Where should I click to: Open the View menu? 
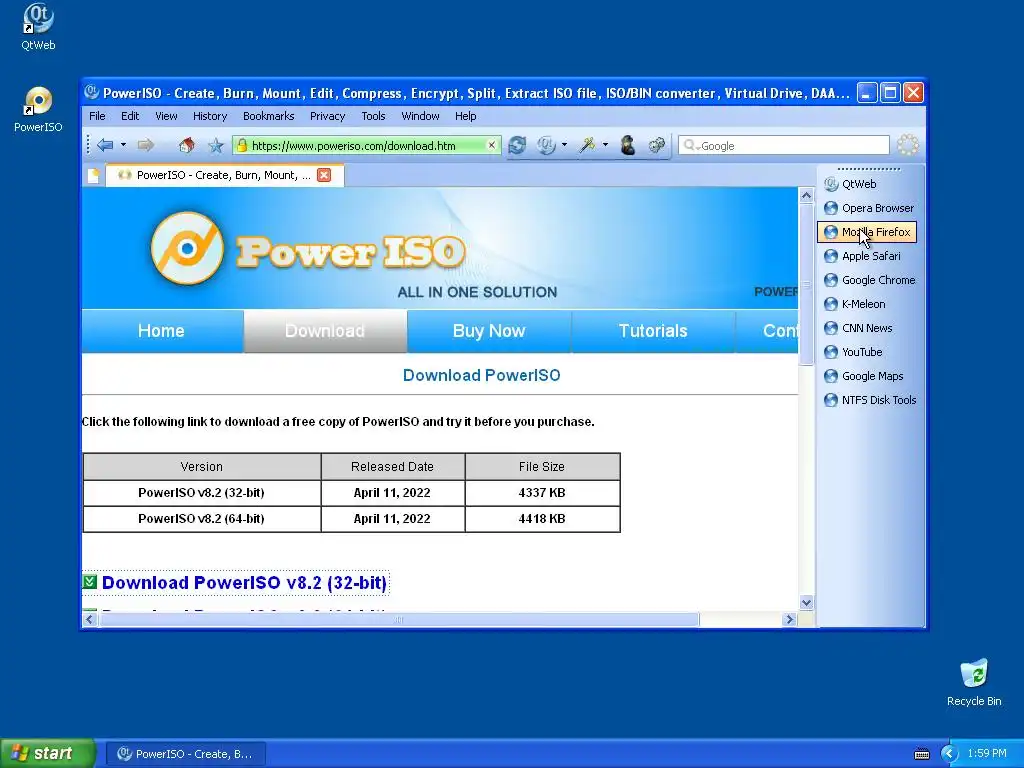coord(166,116)
